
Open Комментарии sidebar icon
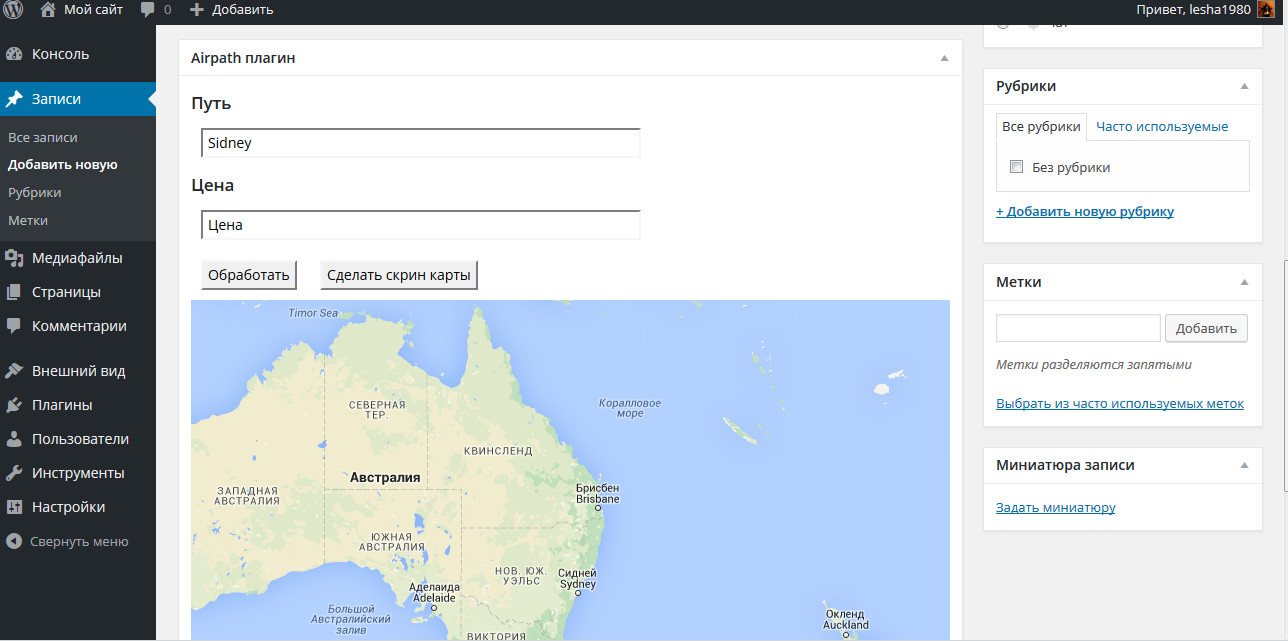(x=14, y=326)
